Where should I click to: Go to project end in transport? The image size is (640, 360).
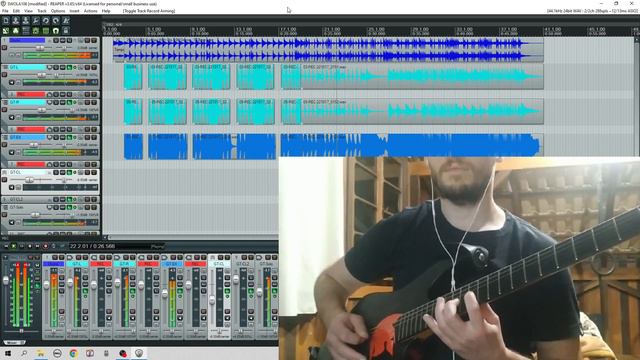(x=38, y=246)
